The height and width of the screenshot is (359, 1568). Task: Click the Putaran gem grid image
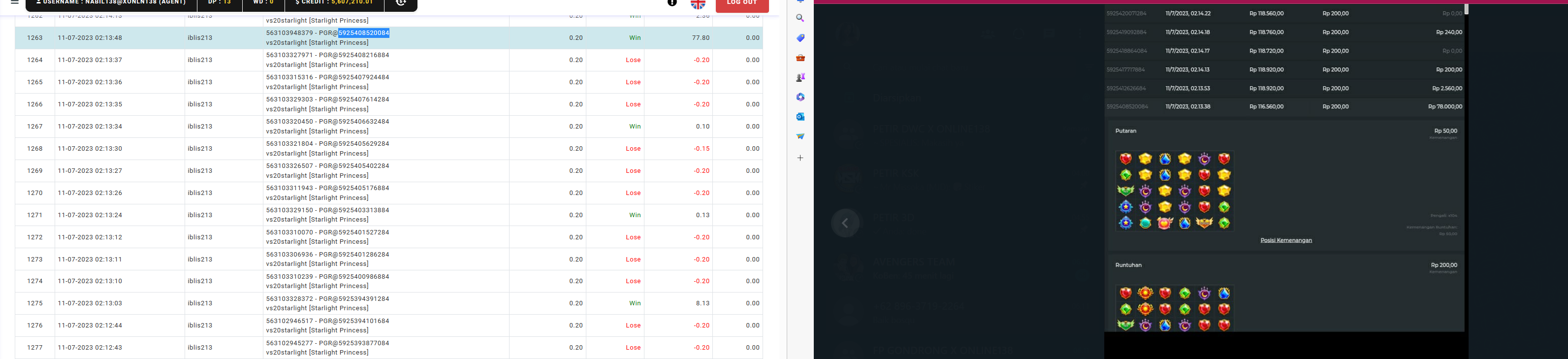(x=1174, y=191)
